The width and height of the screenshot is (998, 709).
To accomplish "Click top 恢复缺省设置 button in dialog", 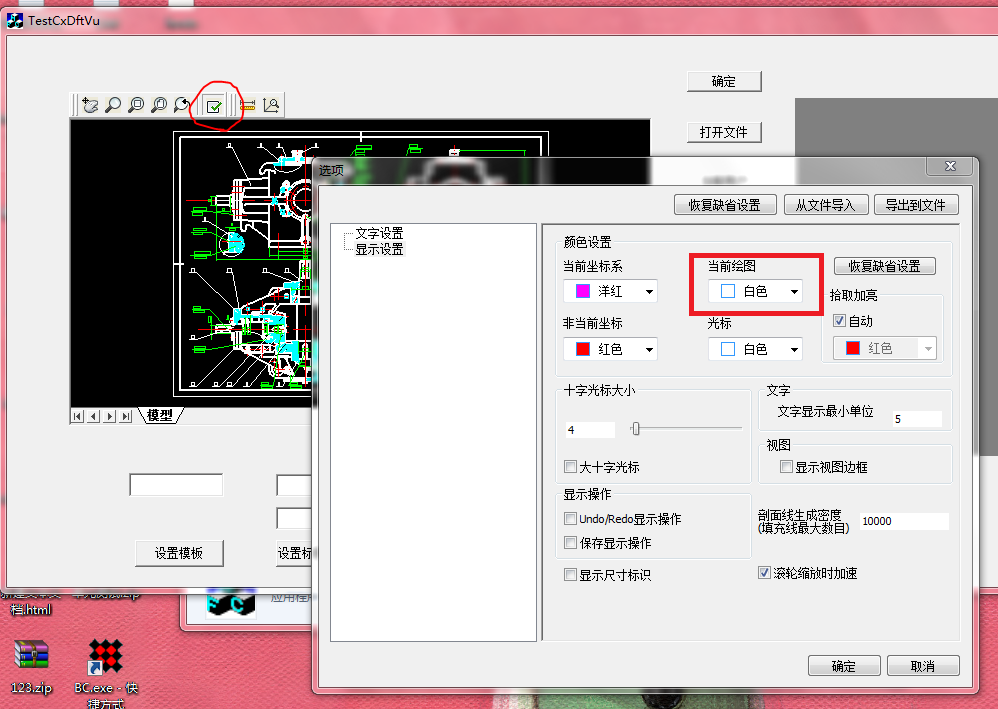I will click(725, 205).
